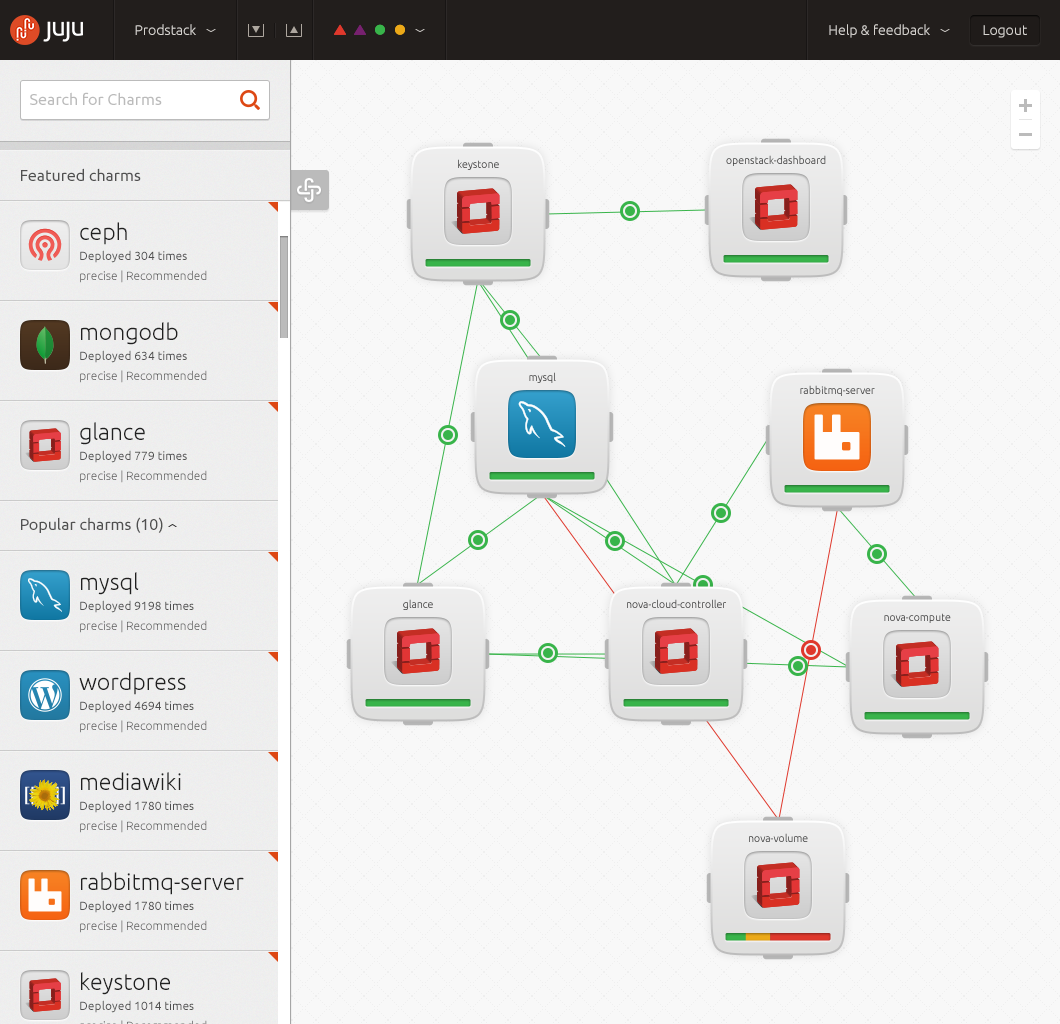Click relation marker between mysql and glance
Image resolution: width=1060 pixels, height=1024 pixels.
pos(478,540)
